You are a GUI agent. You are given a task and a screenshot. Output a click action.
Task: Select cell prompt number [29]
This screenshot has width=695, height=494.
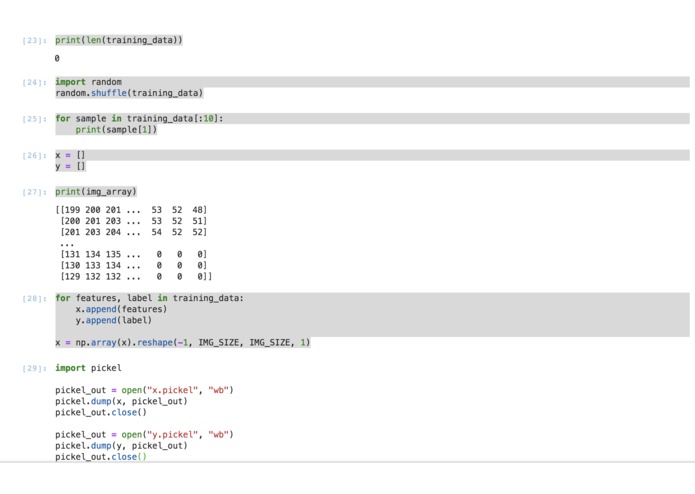click(x=34, y=369)
